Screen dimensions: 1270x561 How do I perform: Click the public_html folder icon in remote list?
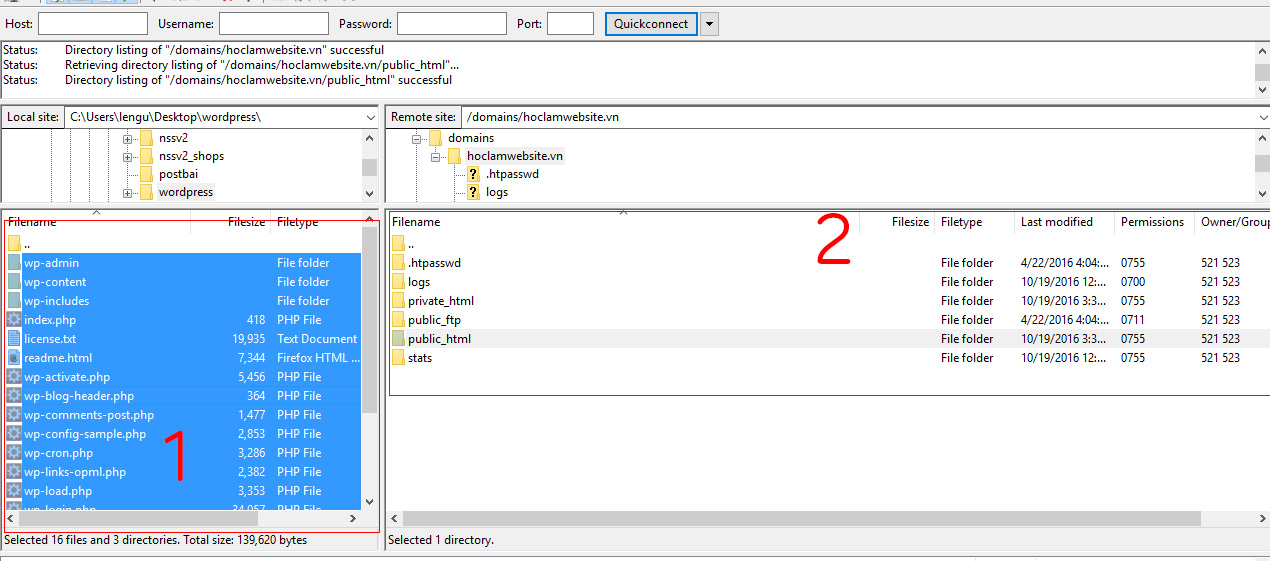(x=398, y=339)
